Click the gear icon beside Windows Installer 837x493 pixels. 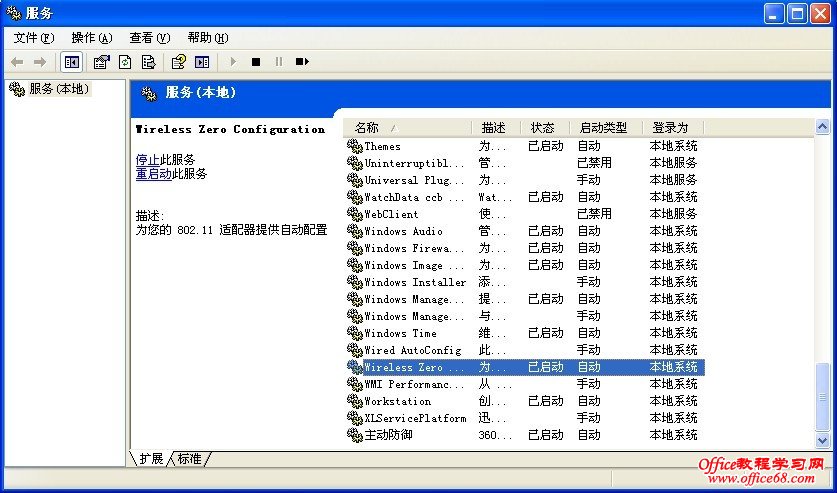[354, 282]
